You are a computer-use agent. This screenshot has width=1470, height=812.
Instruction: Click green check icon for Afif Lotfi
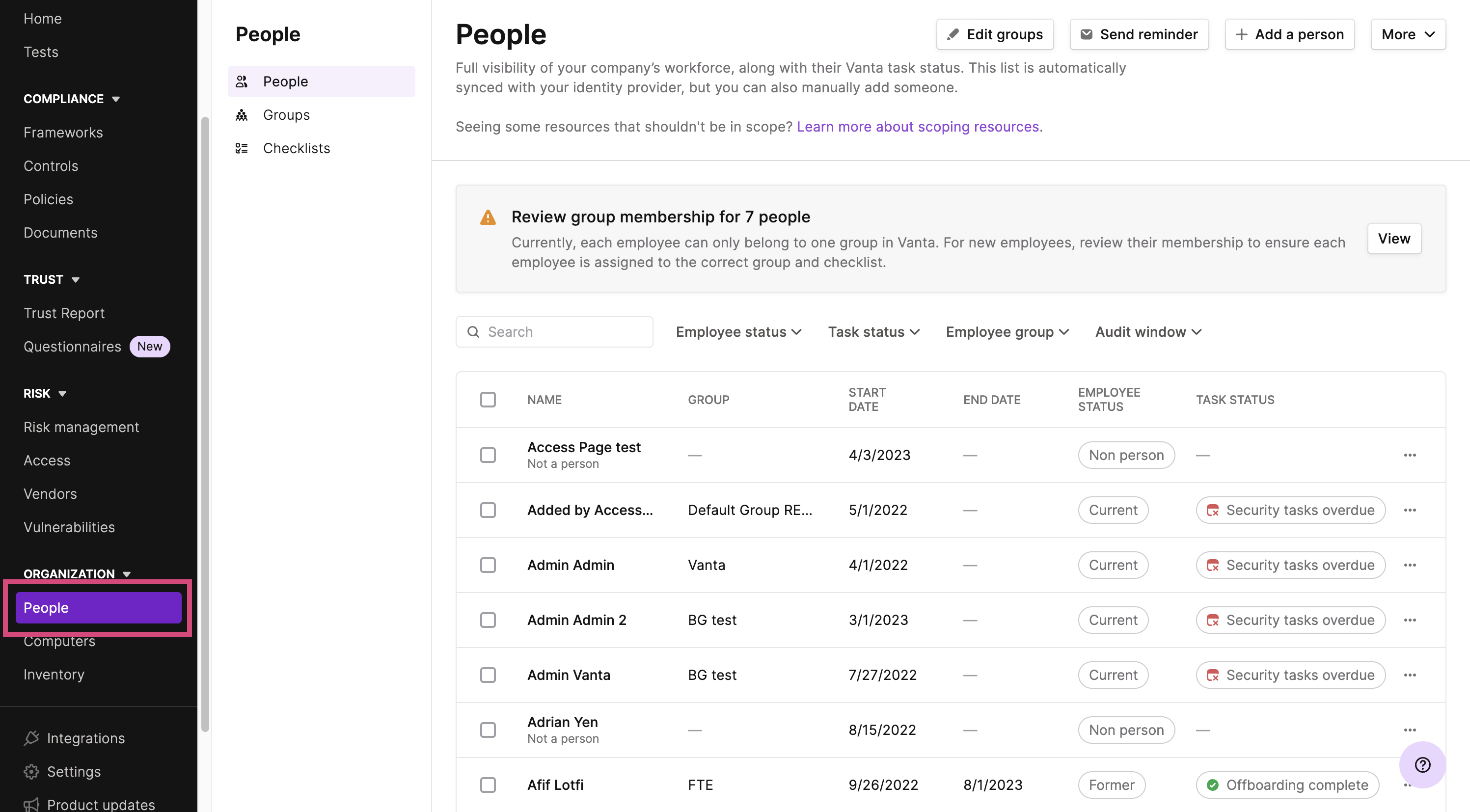[1213, 785]
